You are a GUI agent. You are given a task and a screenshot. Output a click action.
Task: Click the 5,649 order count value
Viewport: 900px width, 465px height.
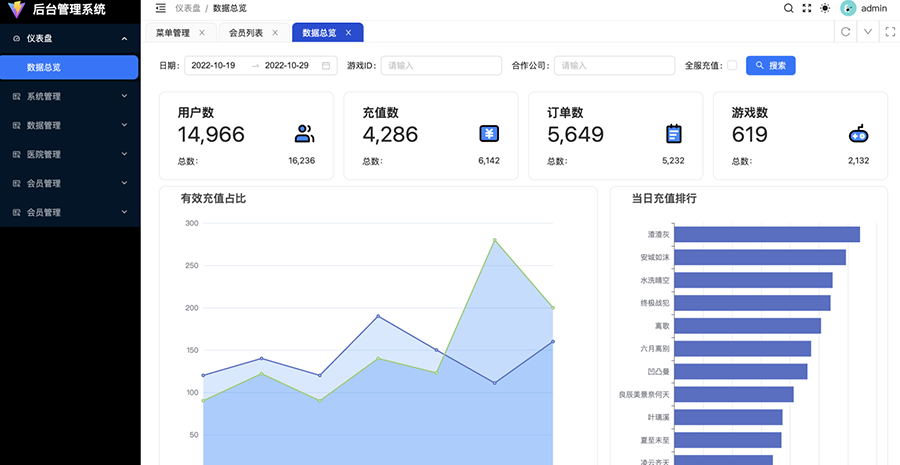(x=575, y=134)
